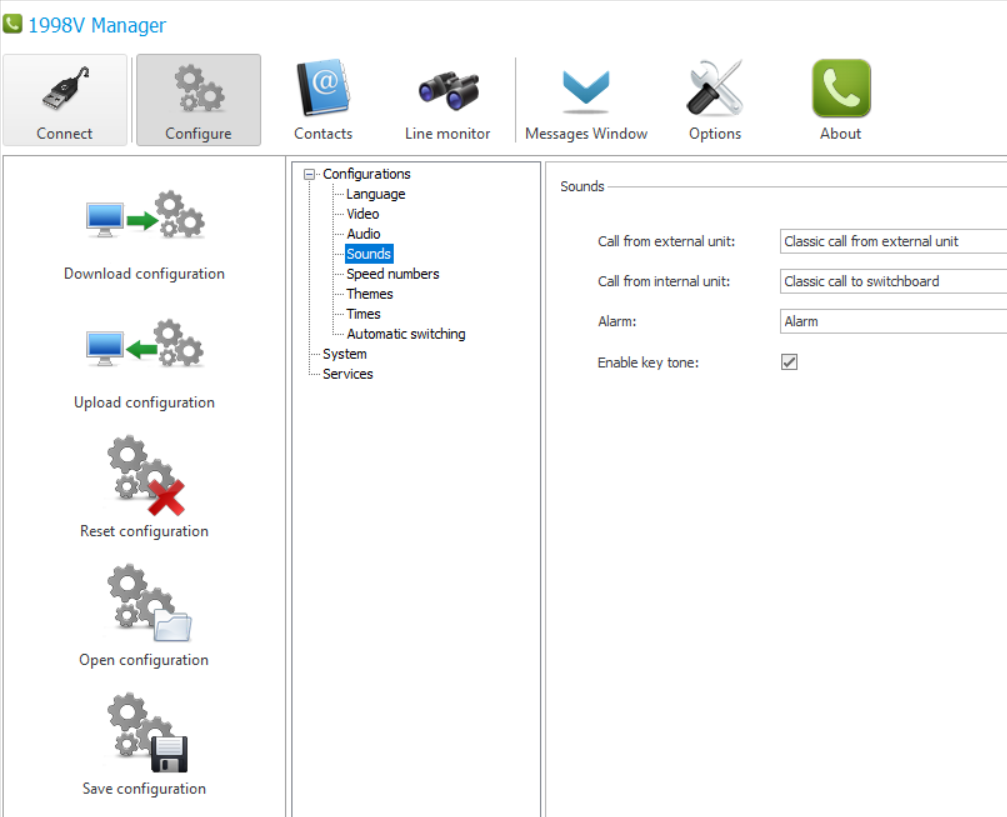Select the Themes tree entry

coord(369,294)
